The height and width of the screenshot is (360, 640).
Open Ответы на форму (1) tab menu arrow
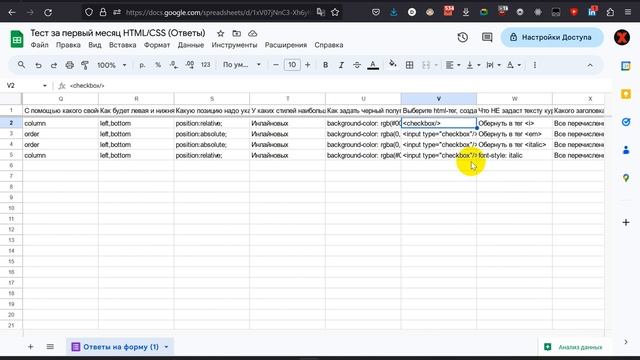pos(166,347)
